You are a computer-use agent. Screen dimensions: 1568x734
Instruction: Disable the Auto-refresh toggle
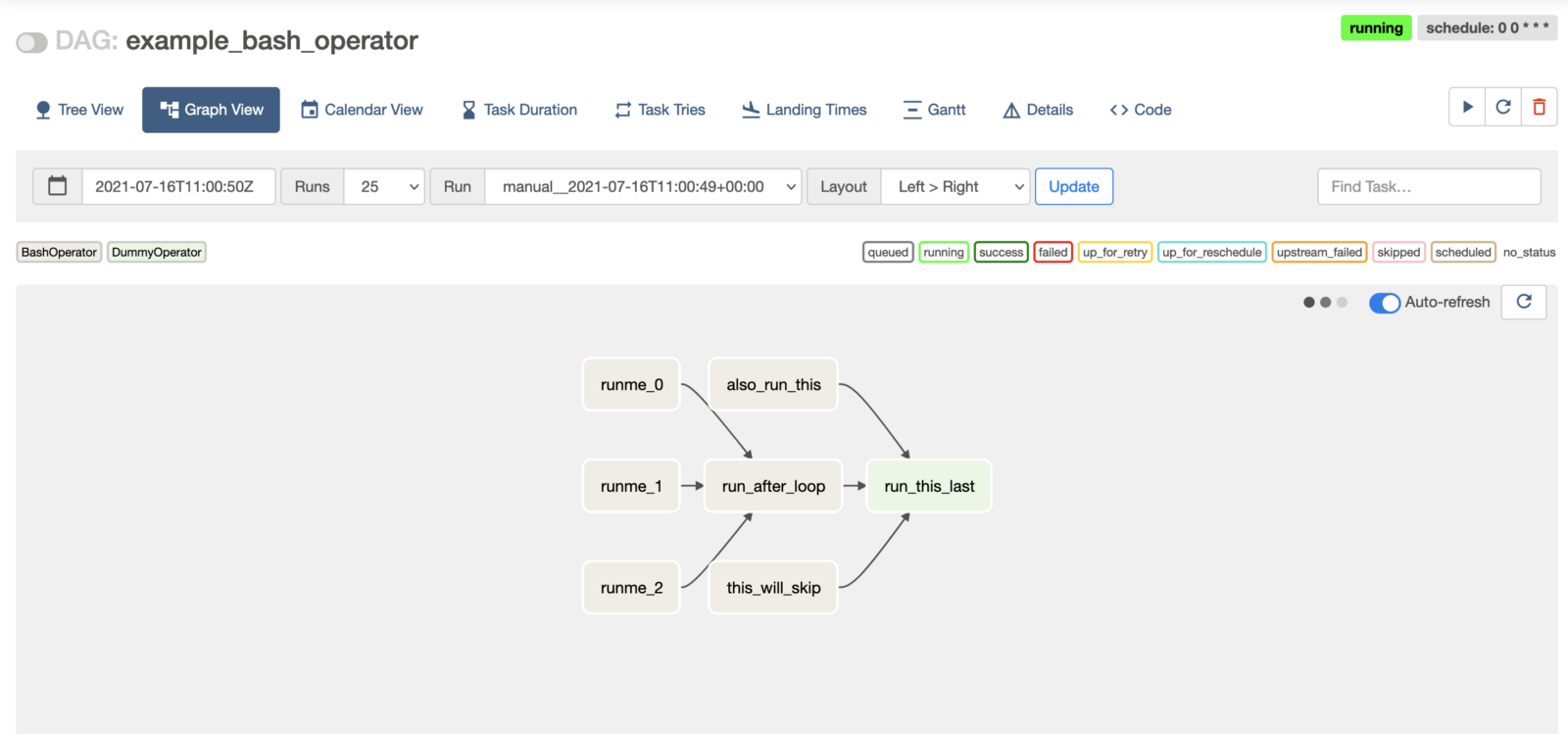click(1384, 303)
